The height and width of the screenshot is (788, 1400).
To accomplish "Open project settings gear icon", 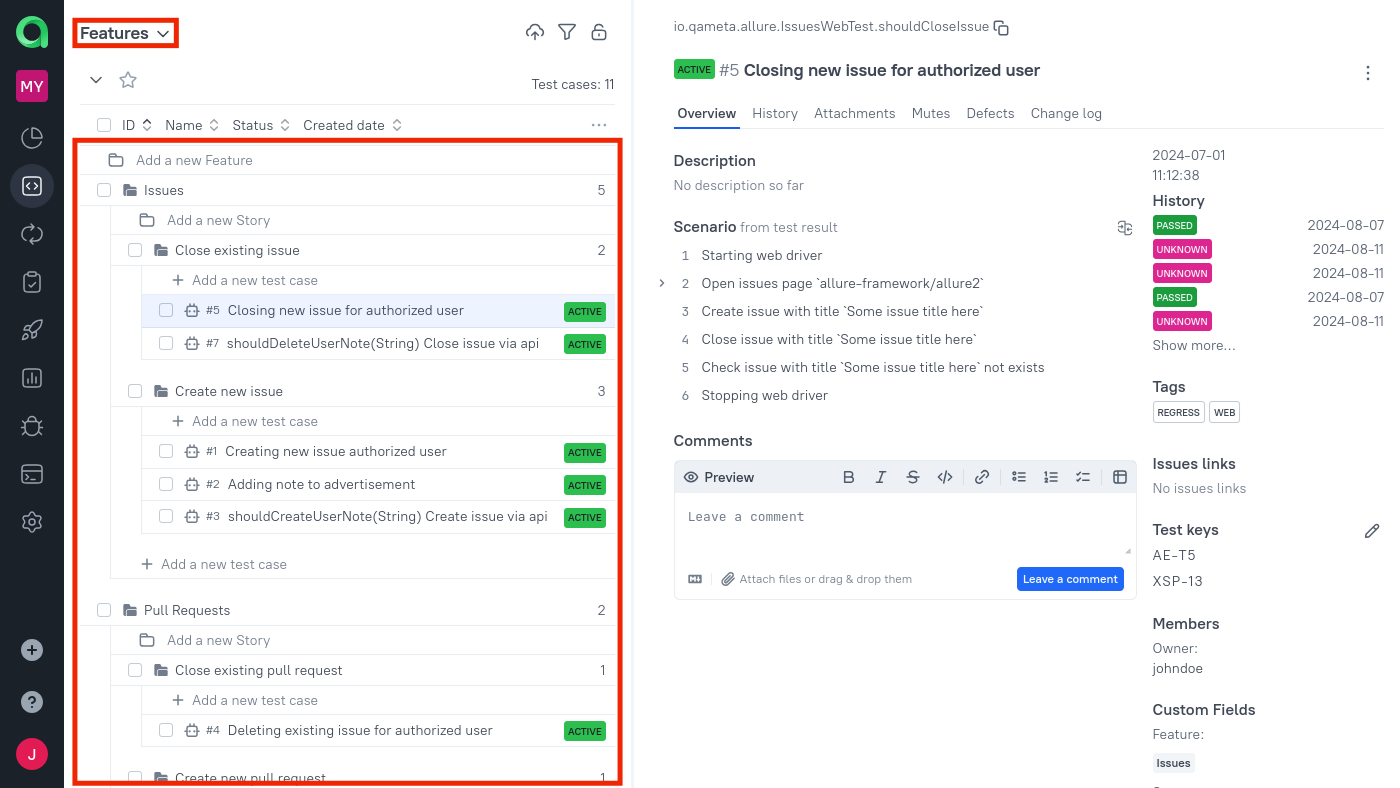I will pos(32,522).
